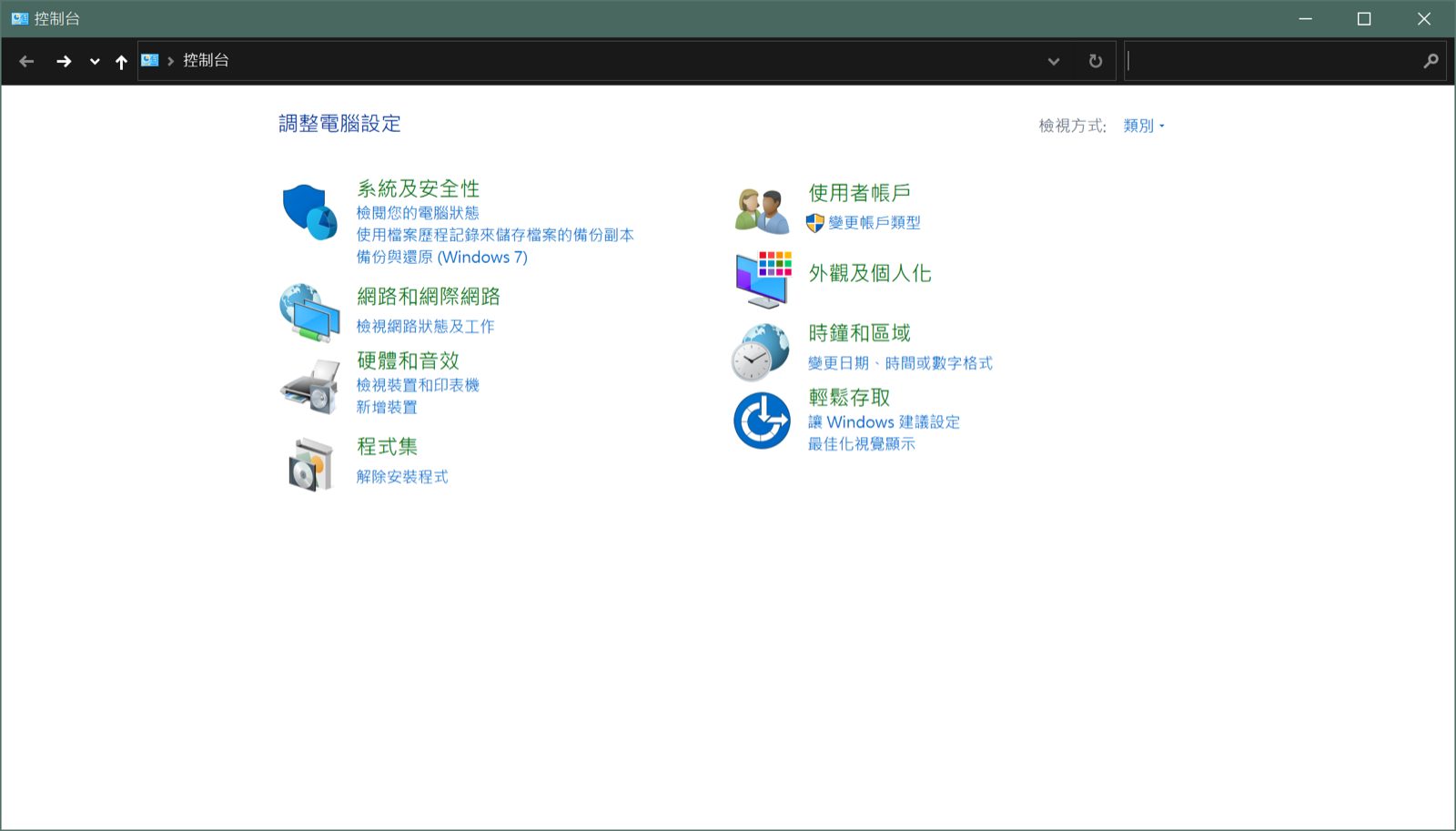This screenshot has width=1456, height=831.
Task: Expand the address bar history dropdown
Action: 1054,61
